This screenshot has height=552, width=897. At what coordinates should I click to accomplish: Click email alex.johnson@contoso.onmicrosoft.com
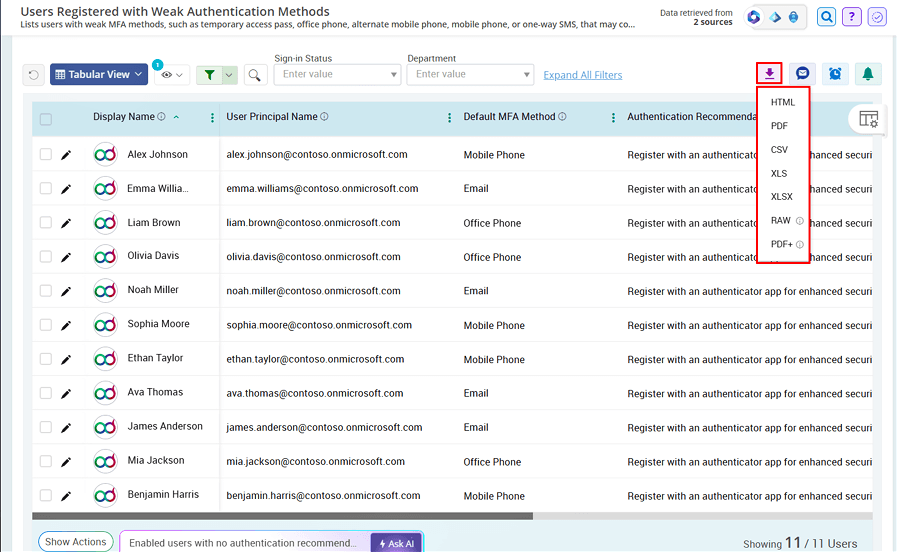316,154
